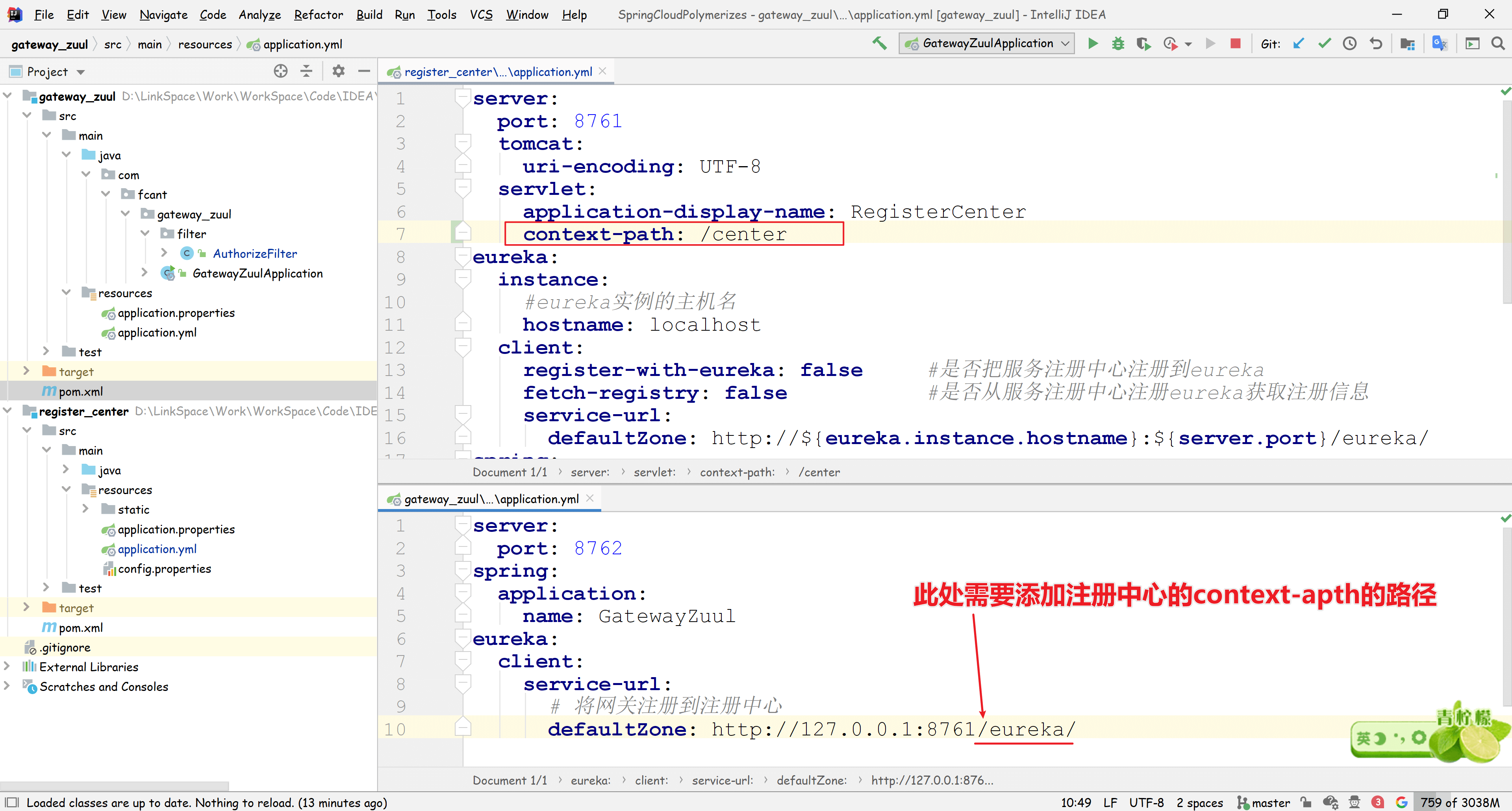Open GatewayZuulApplication run configuration dropdown
Image resolution: width=1512 pixels, height=811 pixels.
987,43
